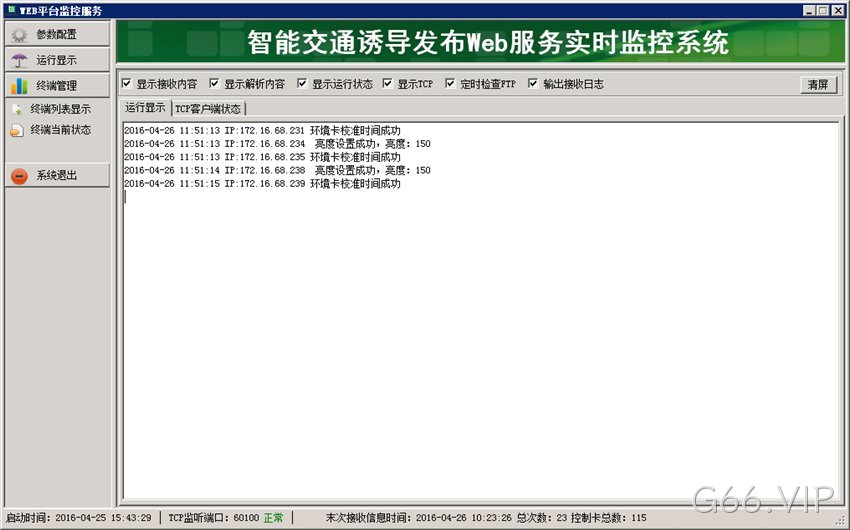Click the bar chart icon beside 终端管理
The image size is (850, 530).
[19, 86]
